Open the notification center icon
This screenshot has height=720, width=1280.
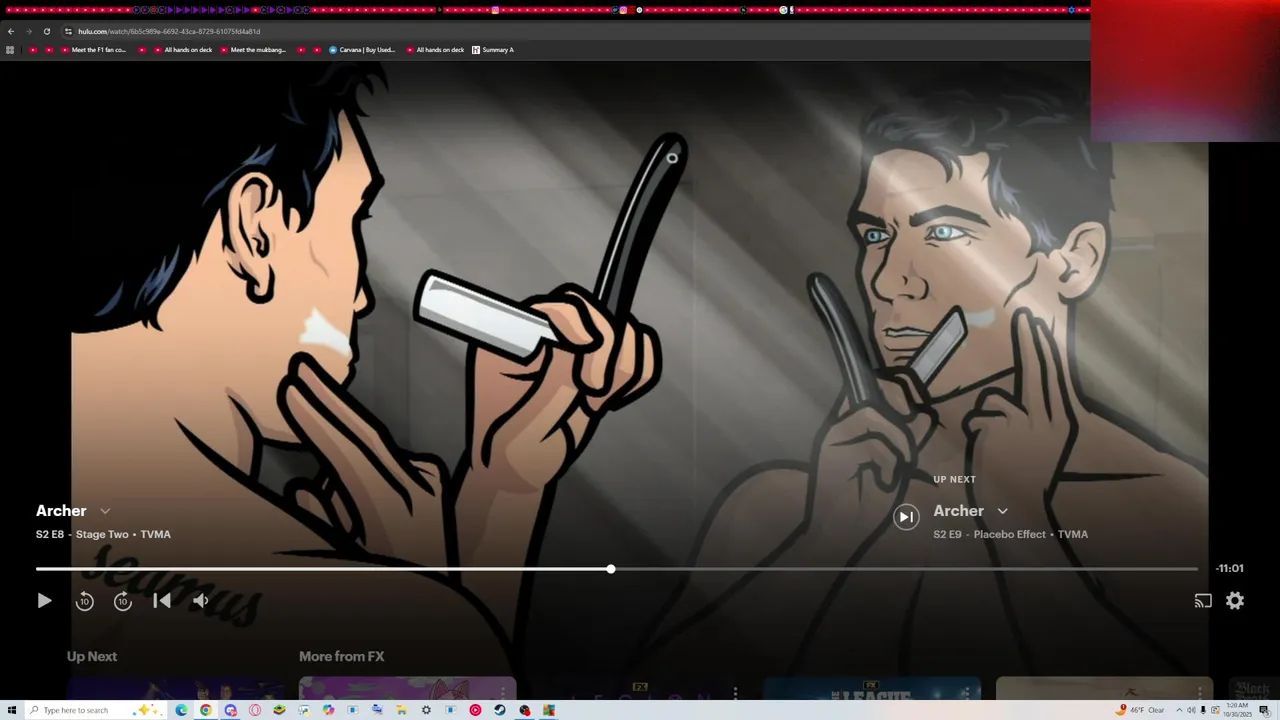coord(1264,710)
